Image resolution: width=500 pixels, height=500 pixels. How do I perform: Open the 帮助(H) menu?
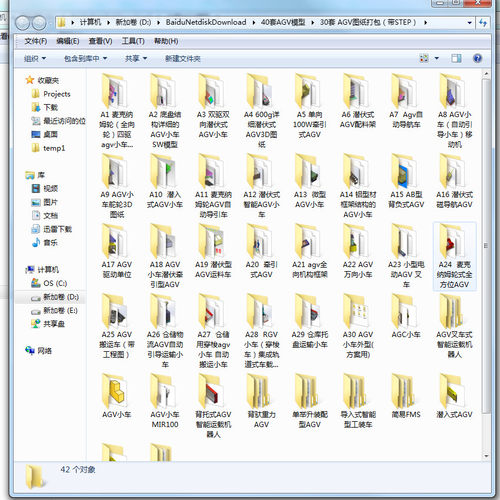coord(166,41)
